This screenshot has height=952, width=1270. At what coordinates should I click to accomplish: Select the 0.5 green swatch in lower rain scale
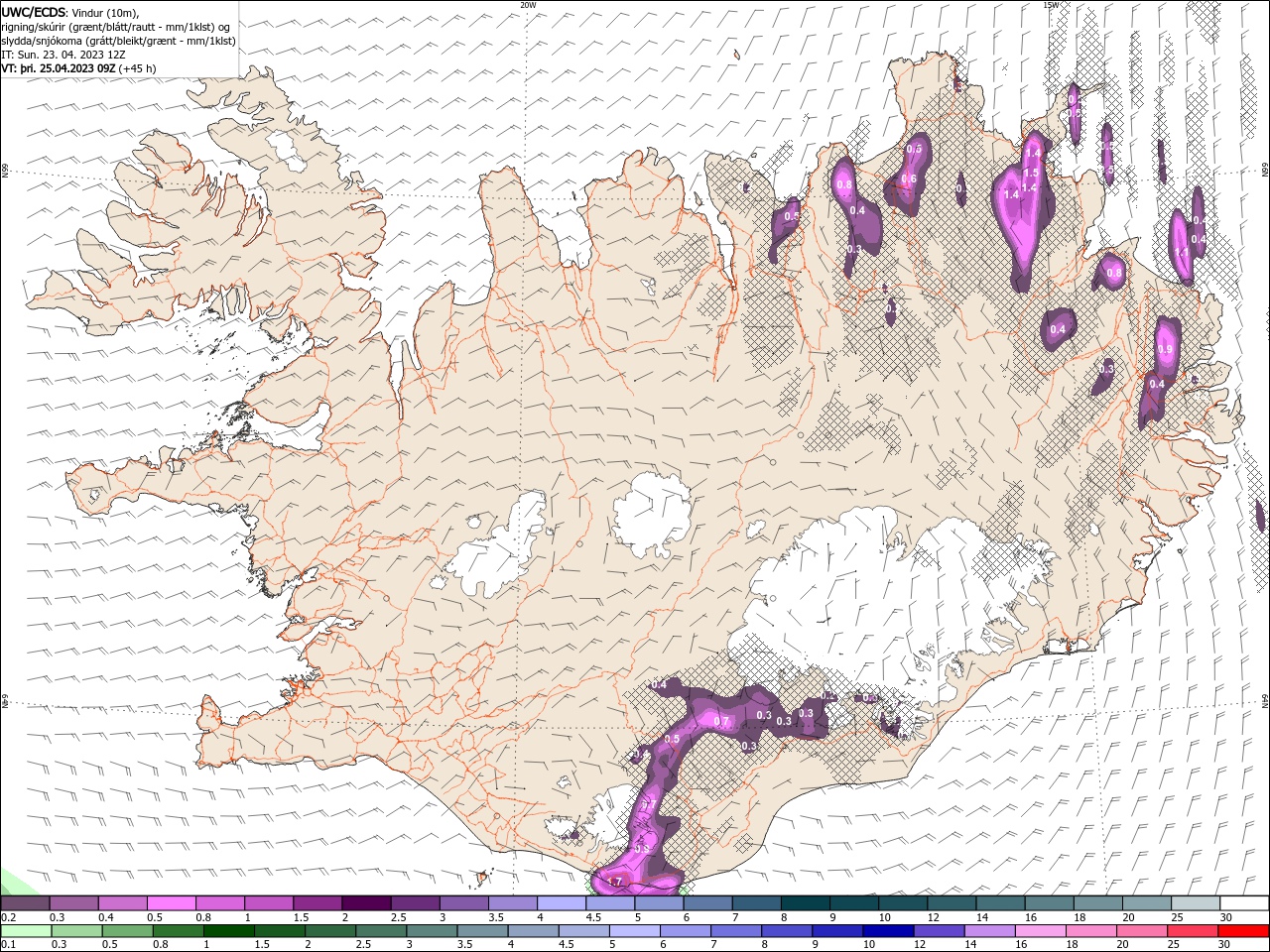click(x=127, y=931)
